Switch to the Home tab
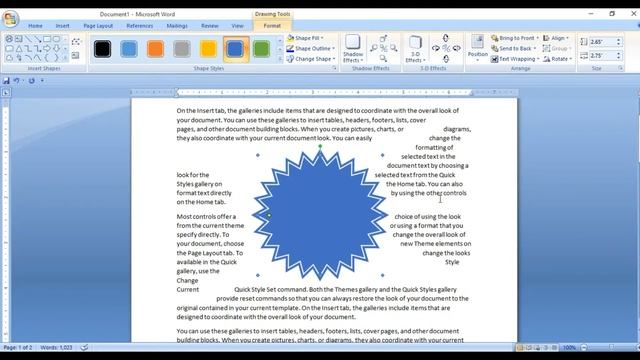The image size is (640, 360). (36, 26)
